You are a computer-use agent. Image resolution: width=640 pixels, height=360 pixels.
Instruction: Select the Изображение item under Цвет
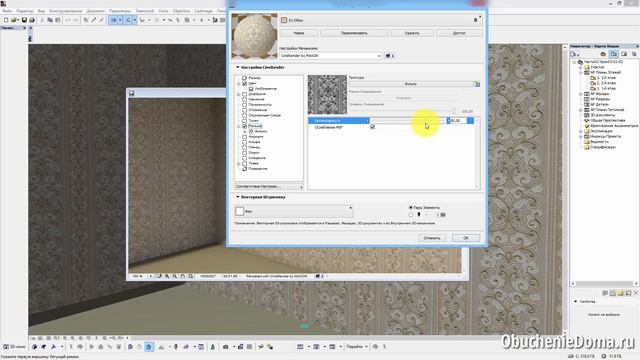266,89
